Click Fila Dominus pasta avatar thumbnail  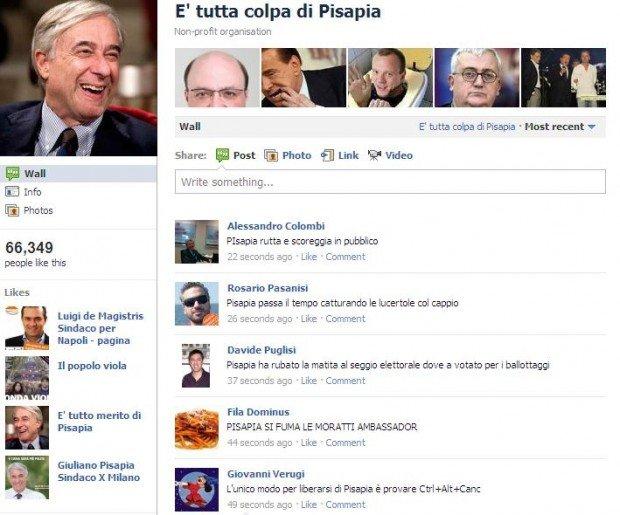pyautogui.click(x=197, y=428)
